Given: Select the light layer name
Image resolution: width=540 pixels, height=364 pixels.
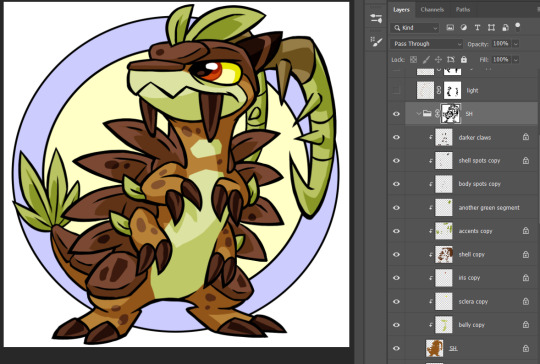Looking at the screenshot, I should [472, 91].
